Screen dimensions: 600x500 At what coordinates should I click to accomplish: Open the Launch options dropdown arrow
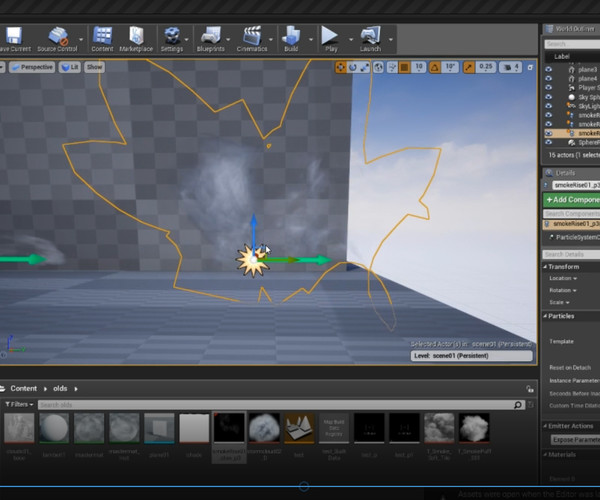tap(391, 39)
